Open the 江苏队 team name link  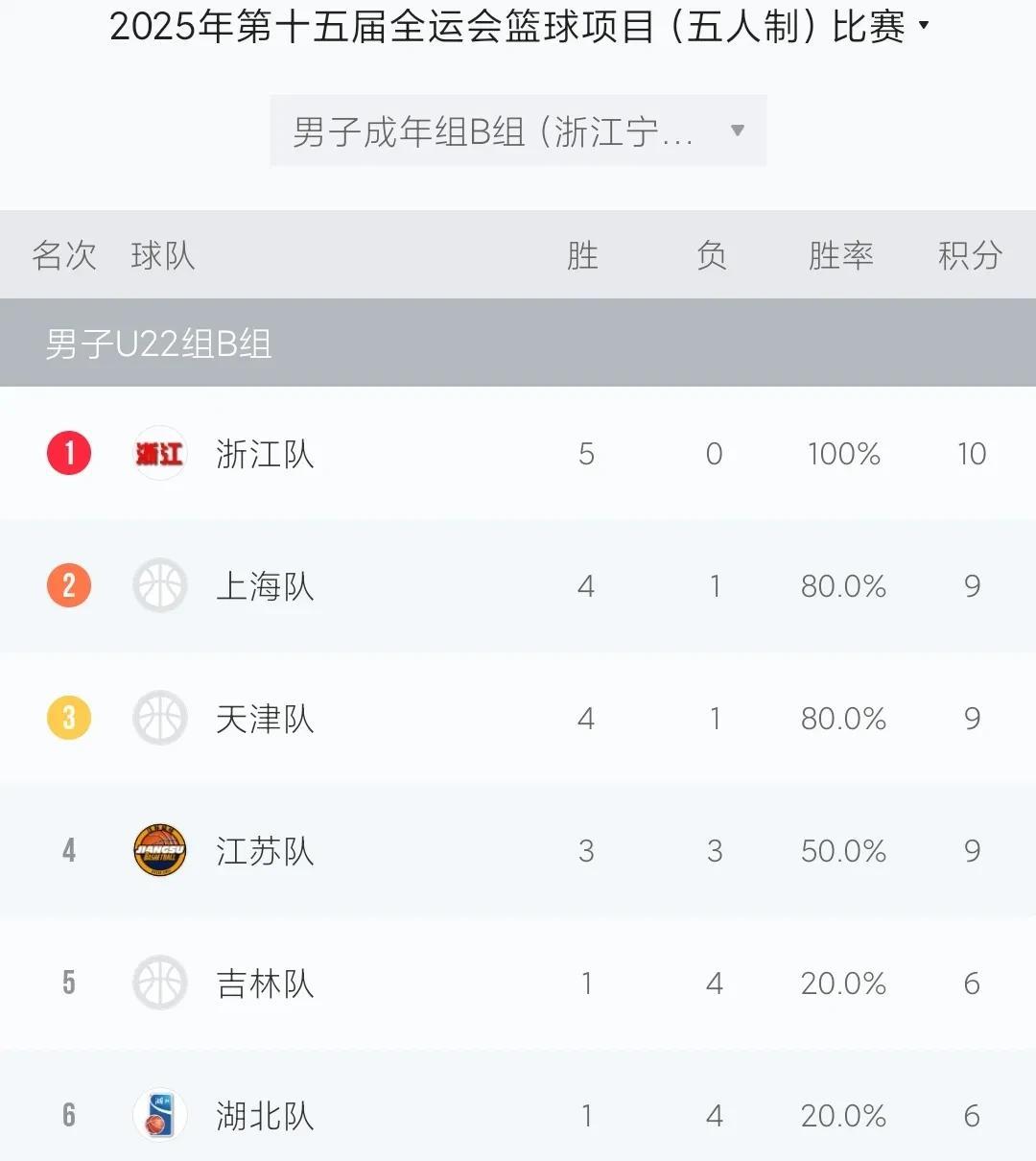(265, 851)
